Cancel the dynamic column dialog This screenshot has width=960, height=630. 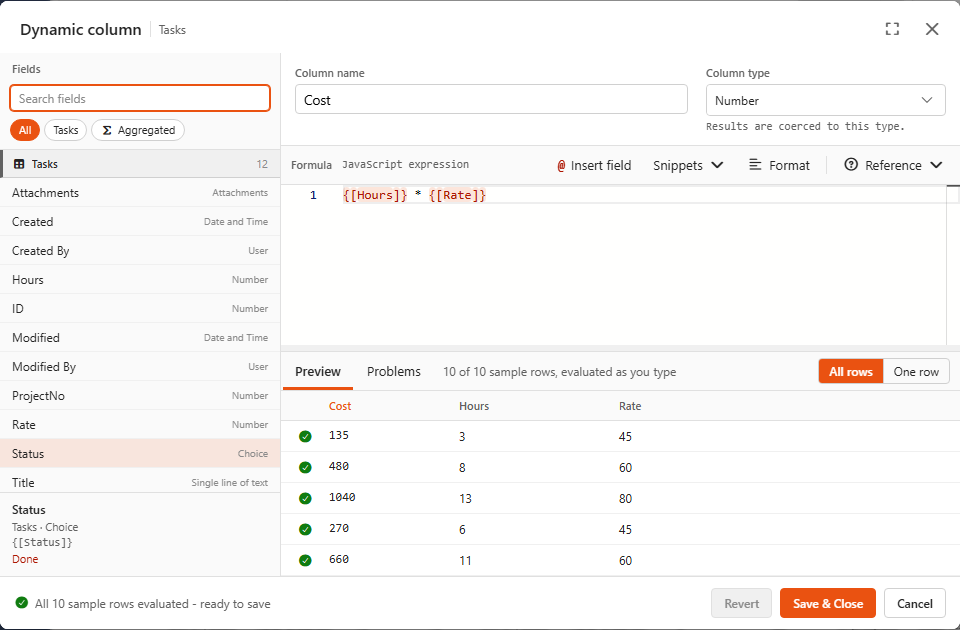click(x=915, y=604)
